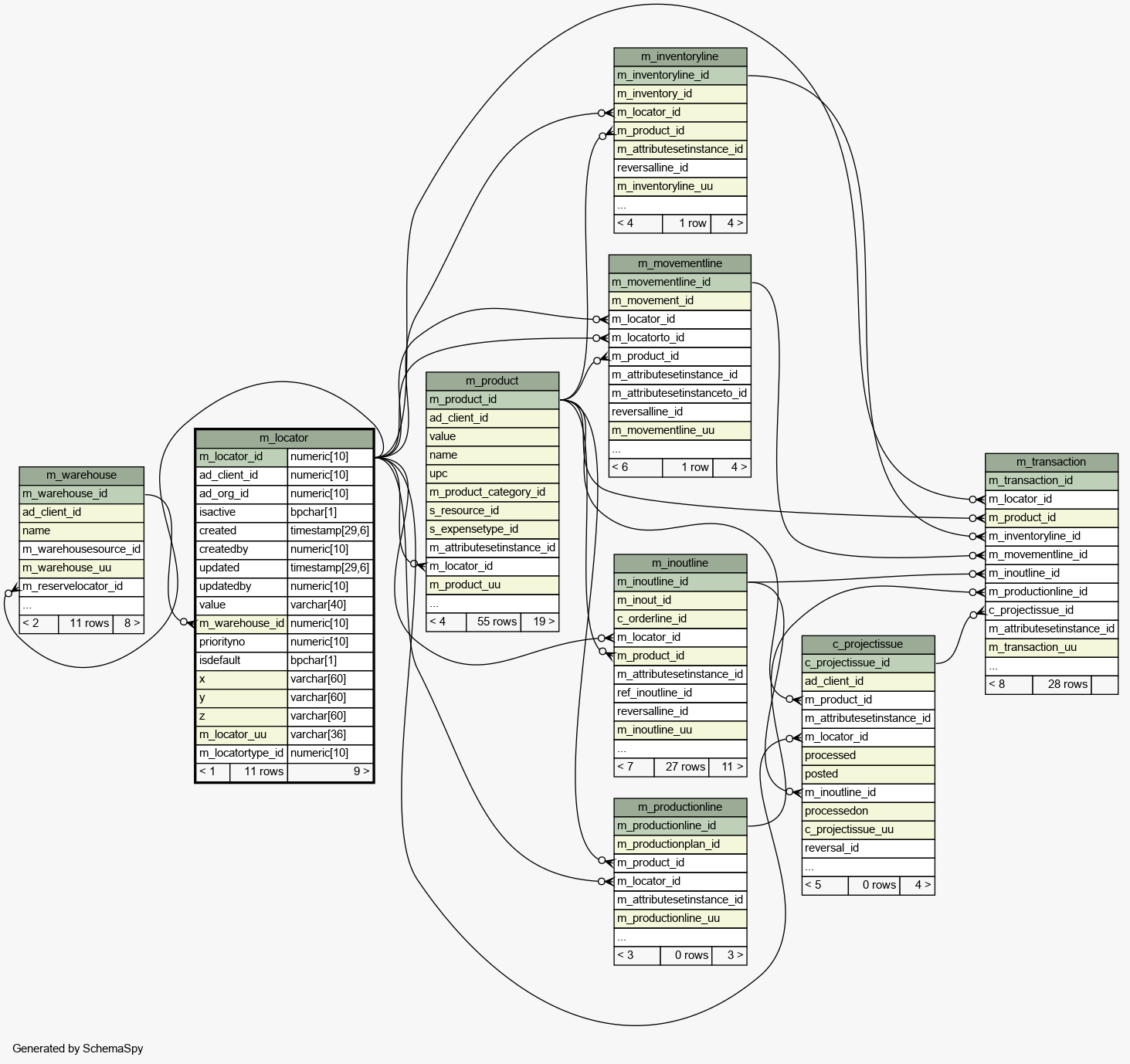Select m_locatortype_id column

242,753
